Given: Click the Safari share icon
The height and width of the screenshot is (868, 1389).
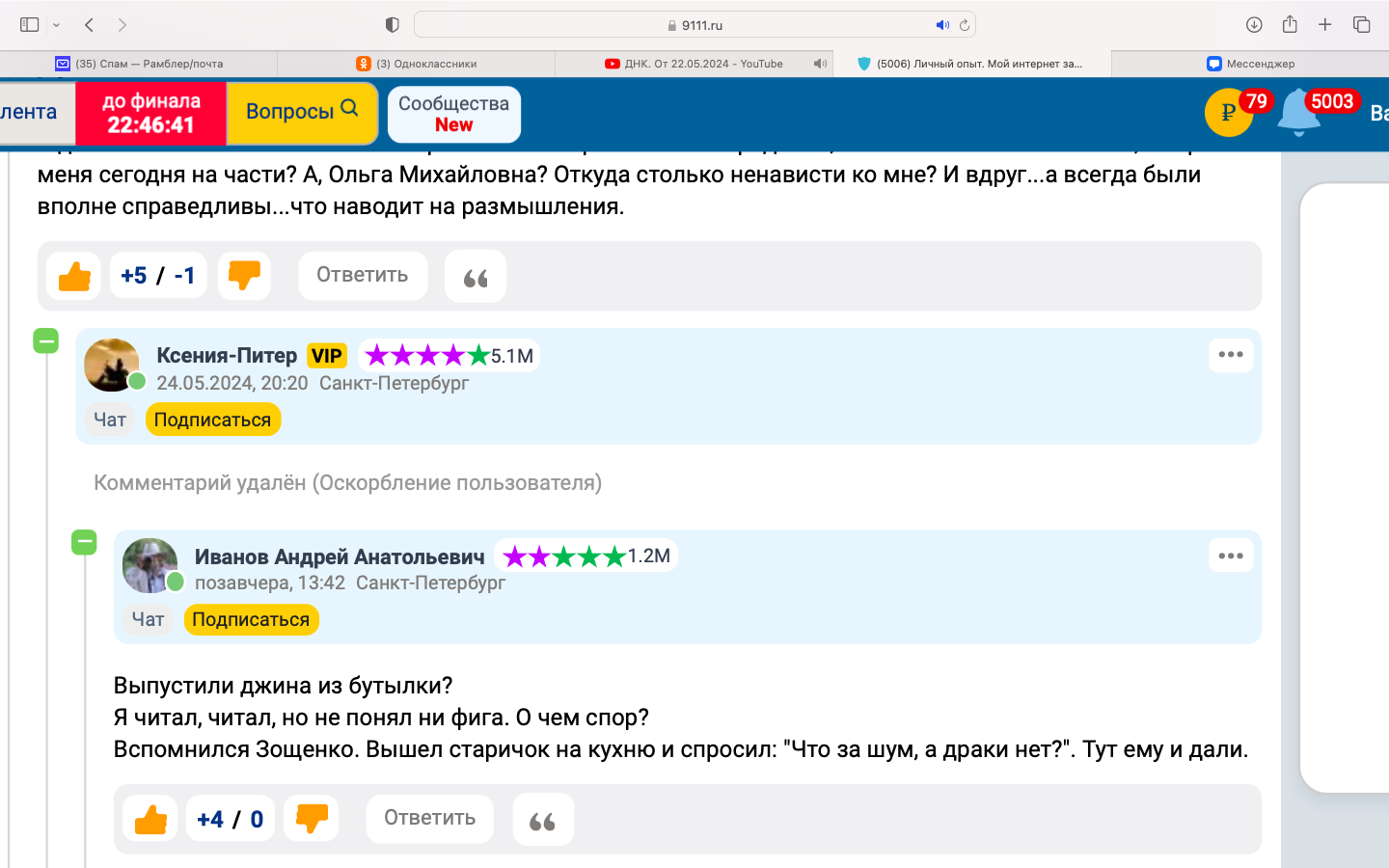Looking at the screenshot, I should tap(1290, 25).
